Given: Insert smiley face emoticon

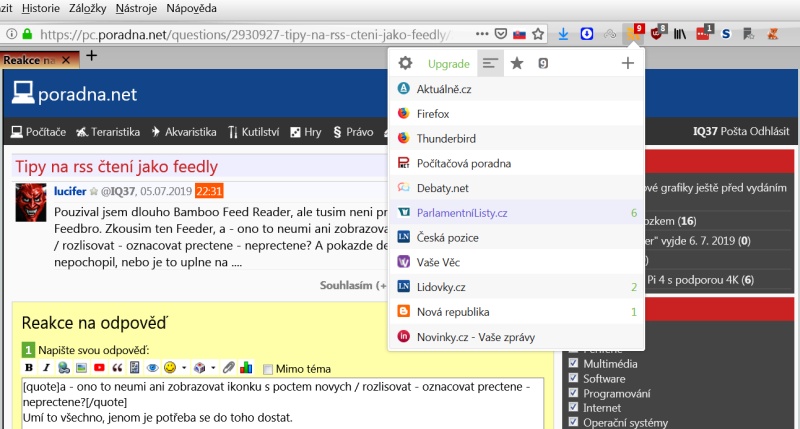Looking at the screenshot, I should click(x=170, y=367).
